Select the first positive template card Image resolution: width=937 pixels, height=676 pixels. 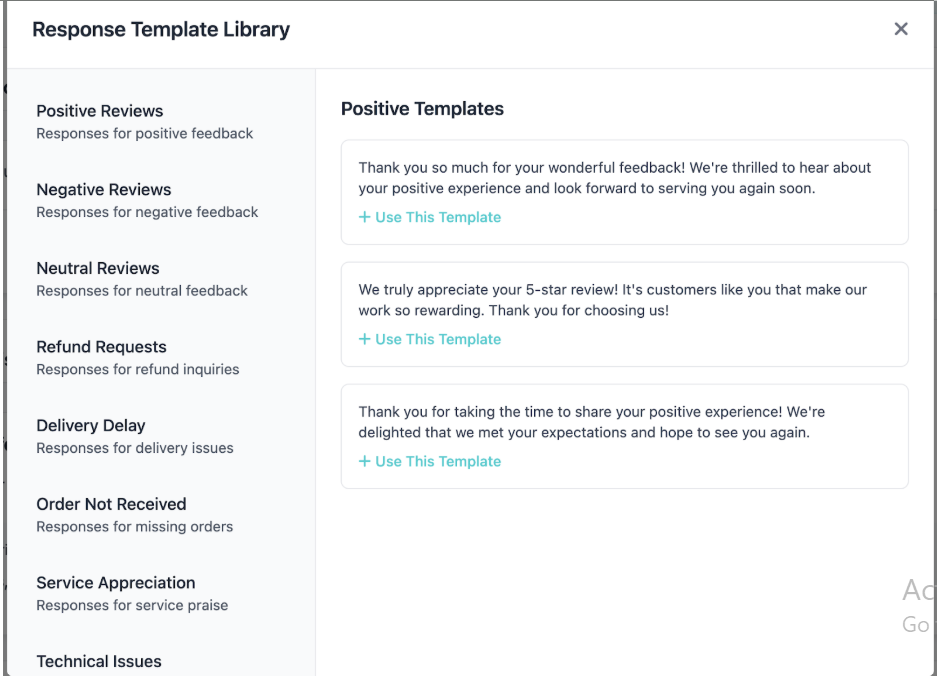(x=624, y=192)
